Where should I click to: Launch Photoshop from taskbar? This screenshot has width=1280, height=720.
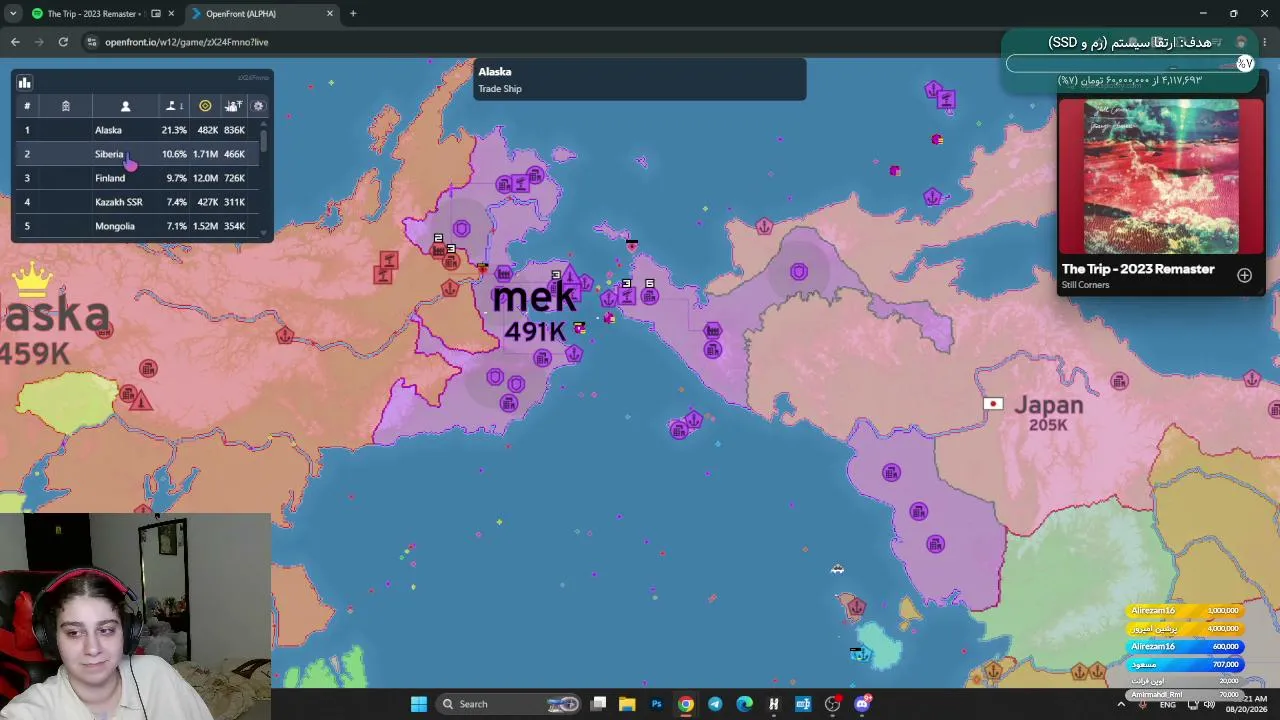(656, 704)
